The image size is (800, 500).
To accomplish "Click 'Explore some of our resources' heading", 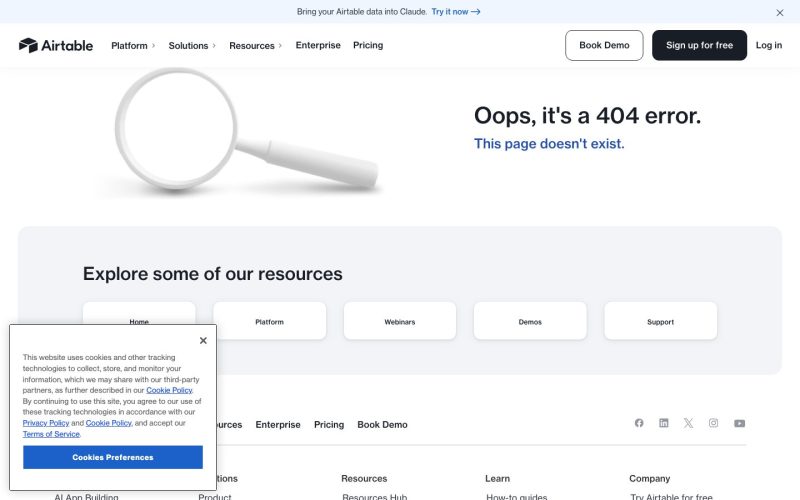I will 213,274.
